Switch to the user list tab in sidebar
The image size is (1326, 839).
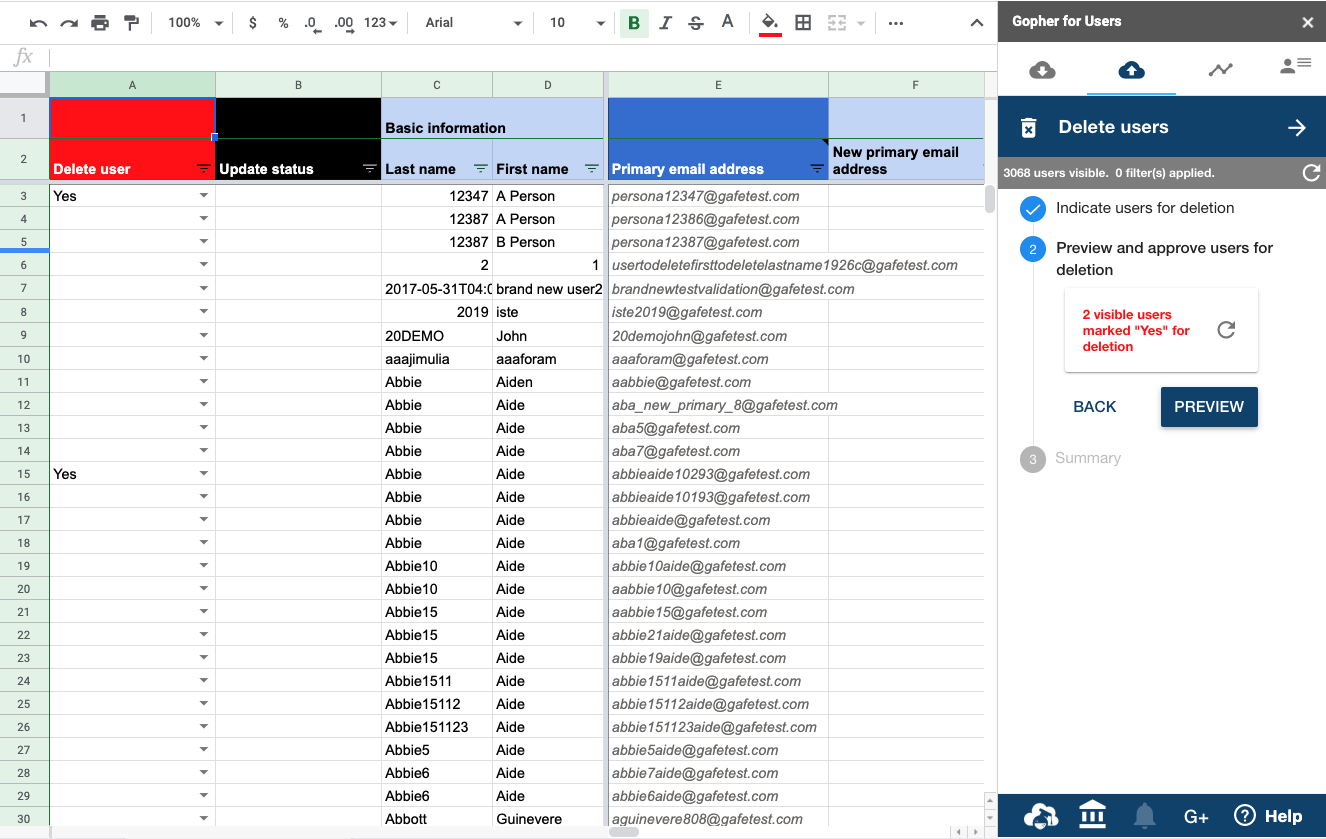click(1295, 67)
